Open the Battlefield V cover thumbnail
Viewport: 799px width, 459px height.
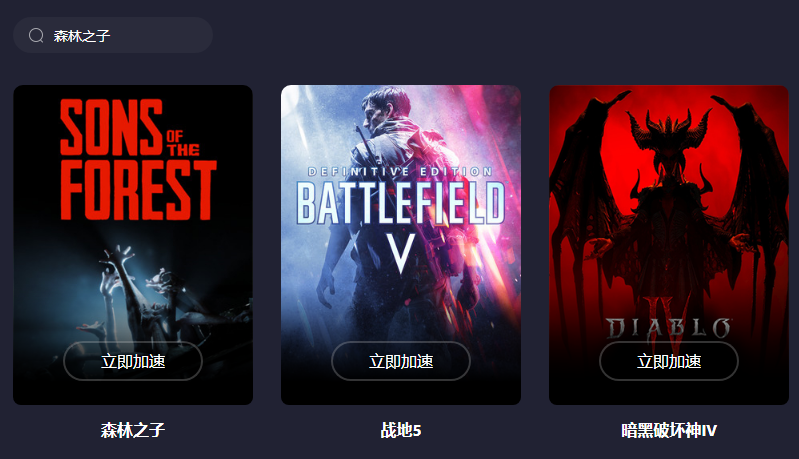401,245
